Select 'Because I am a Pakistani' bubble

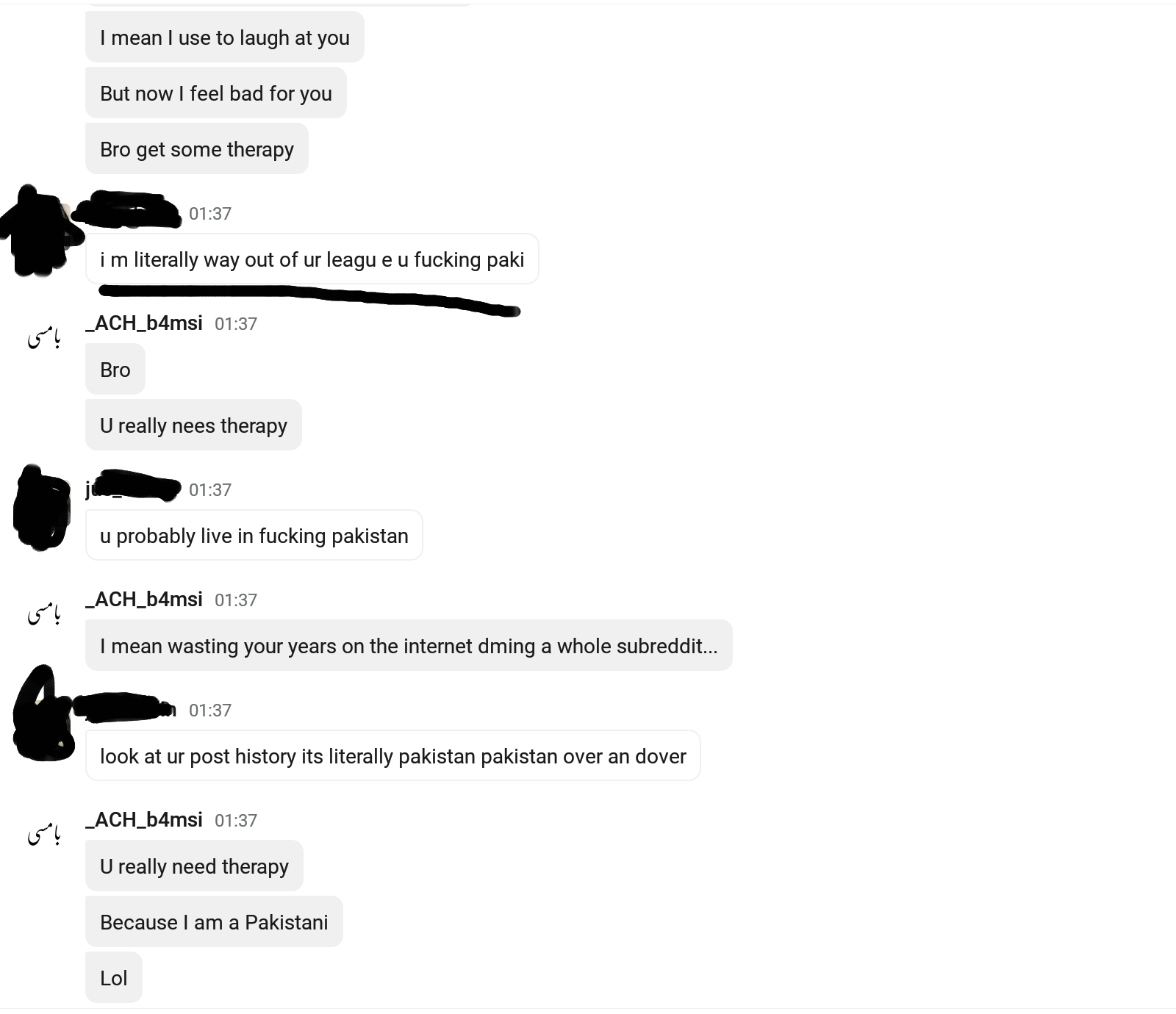coord(214,922)
